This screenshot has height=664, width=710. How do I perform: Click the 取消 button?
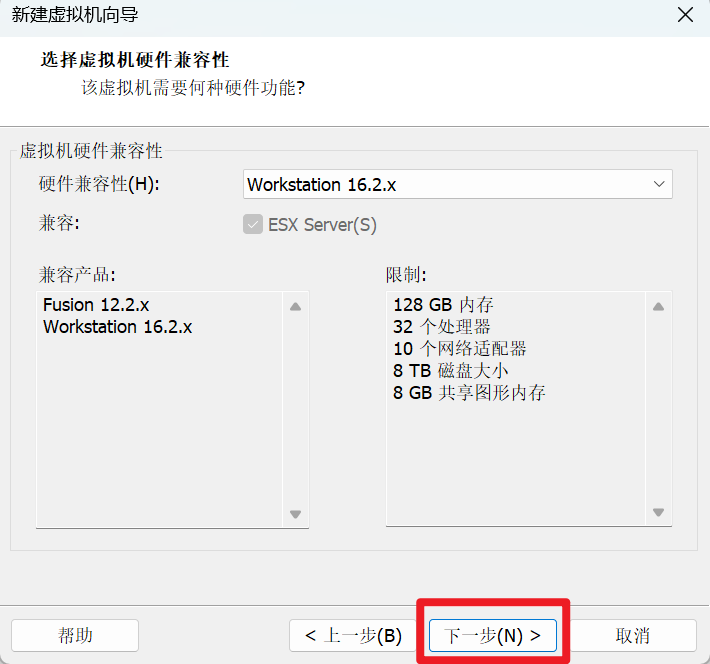(633, 635)
